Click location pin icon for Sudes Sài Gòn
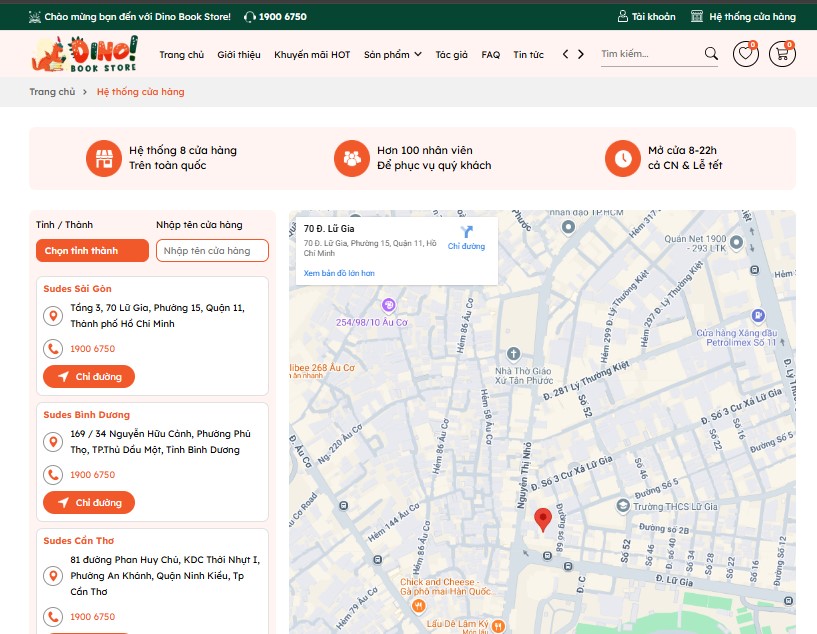 [x=53, y=316]
